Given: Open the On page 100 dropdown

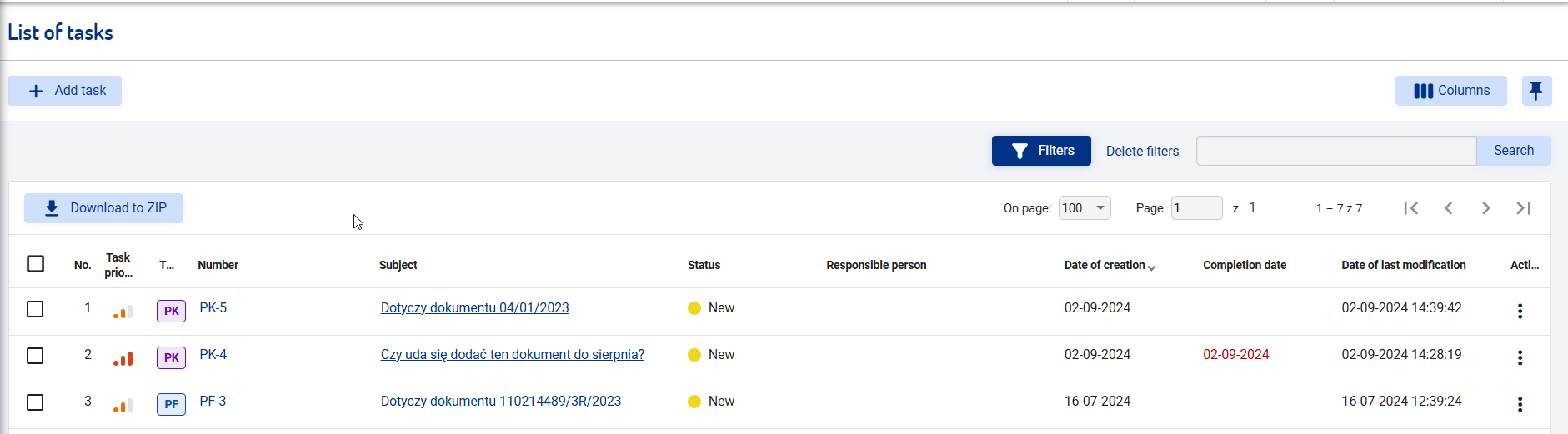Looking at the screenshot, I should point(1084,208).
